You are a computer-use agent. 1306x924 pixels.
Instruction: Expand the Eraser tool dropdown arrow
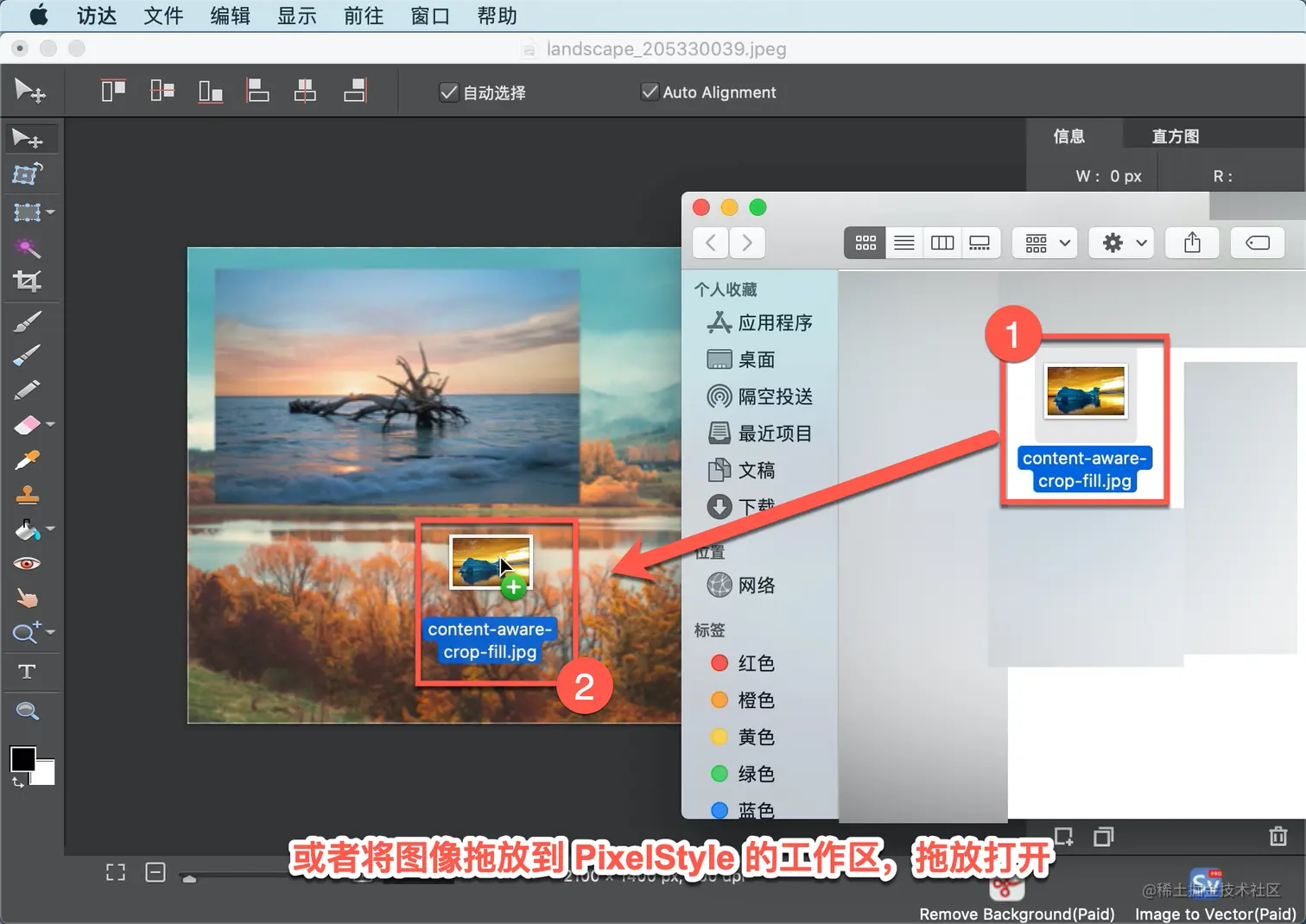click(50, 424)
